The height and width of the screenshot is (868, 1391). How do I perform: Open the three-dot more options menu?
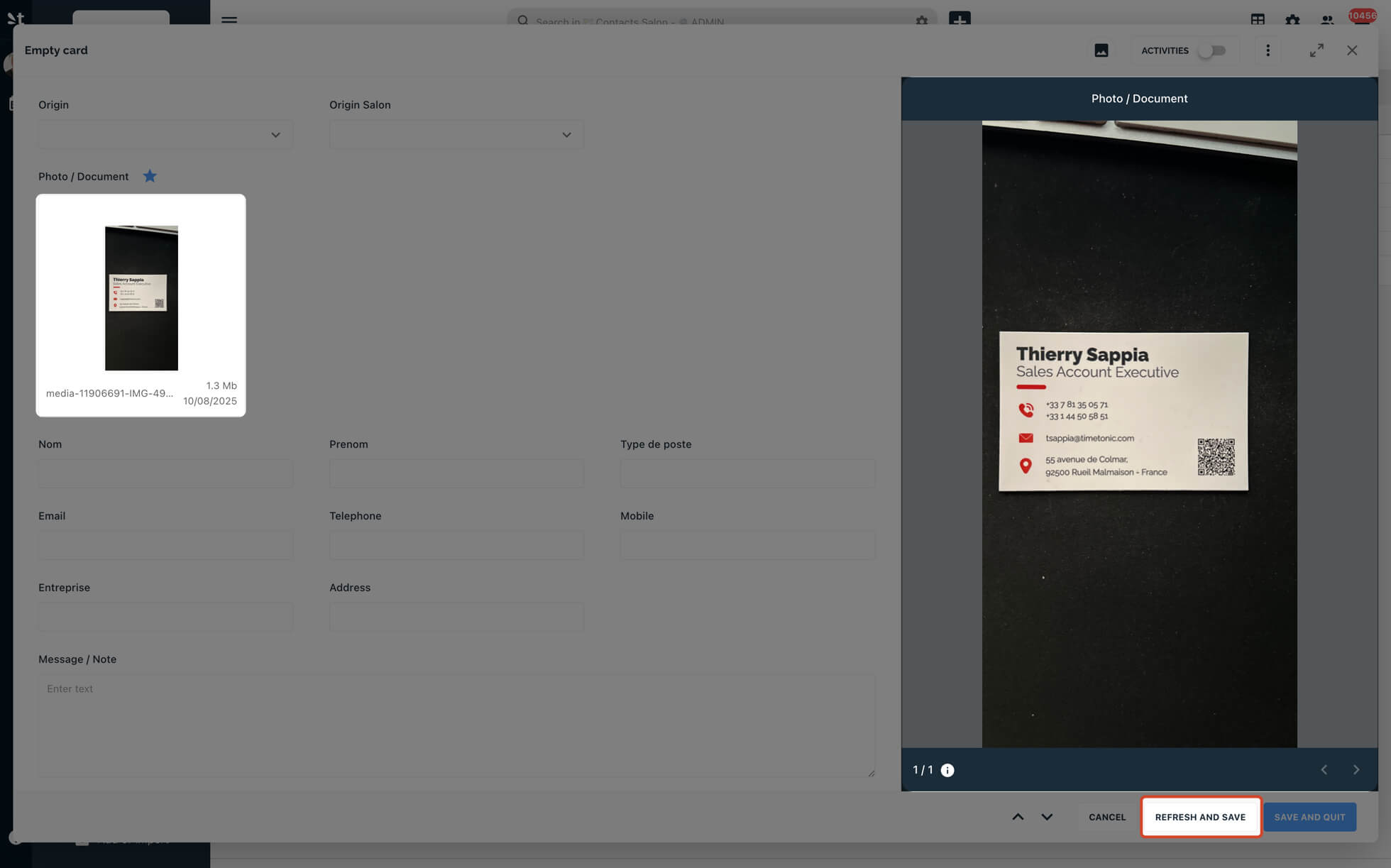1268,50
